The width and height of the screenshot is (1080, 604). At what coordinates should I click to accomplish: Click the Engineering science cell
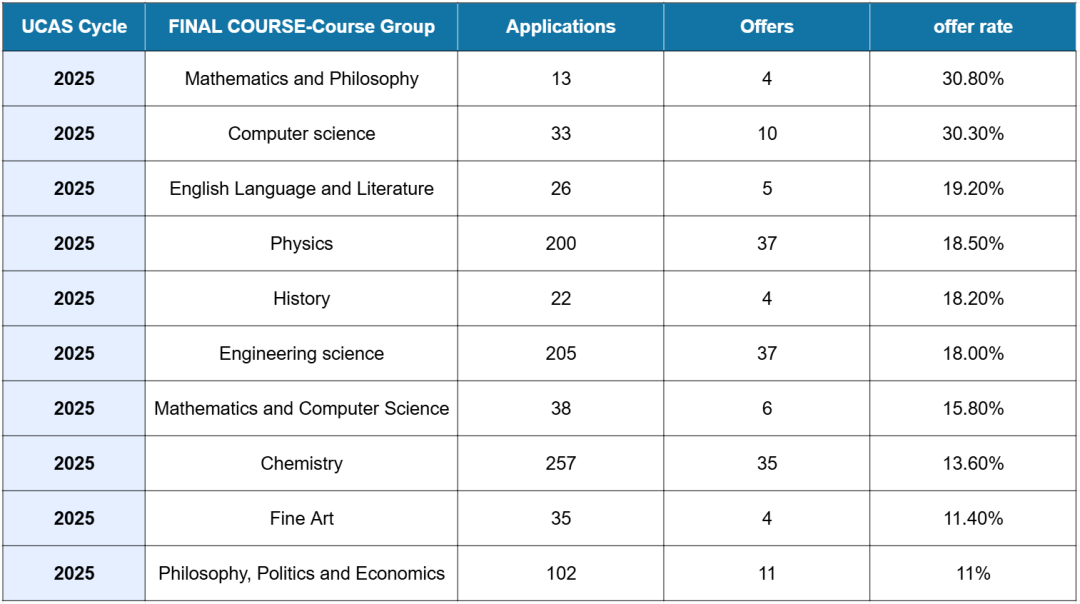click(x=301, y=354)
